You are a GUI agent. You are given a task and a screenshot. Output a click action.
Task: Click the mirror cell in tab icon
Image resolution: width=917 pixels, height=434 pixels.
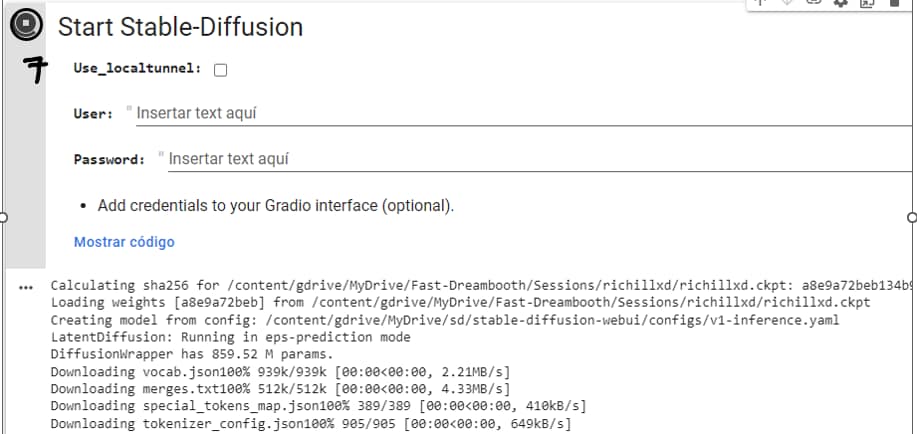(866, 4)
